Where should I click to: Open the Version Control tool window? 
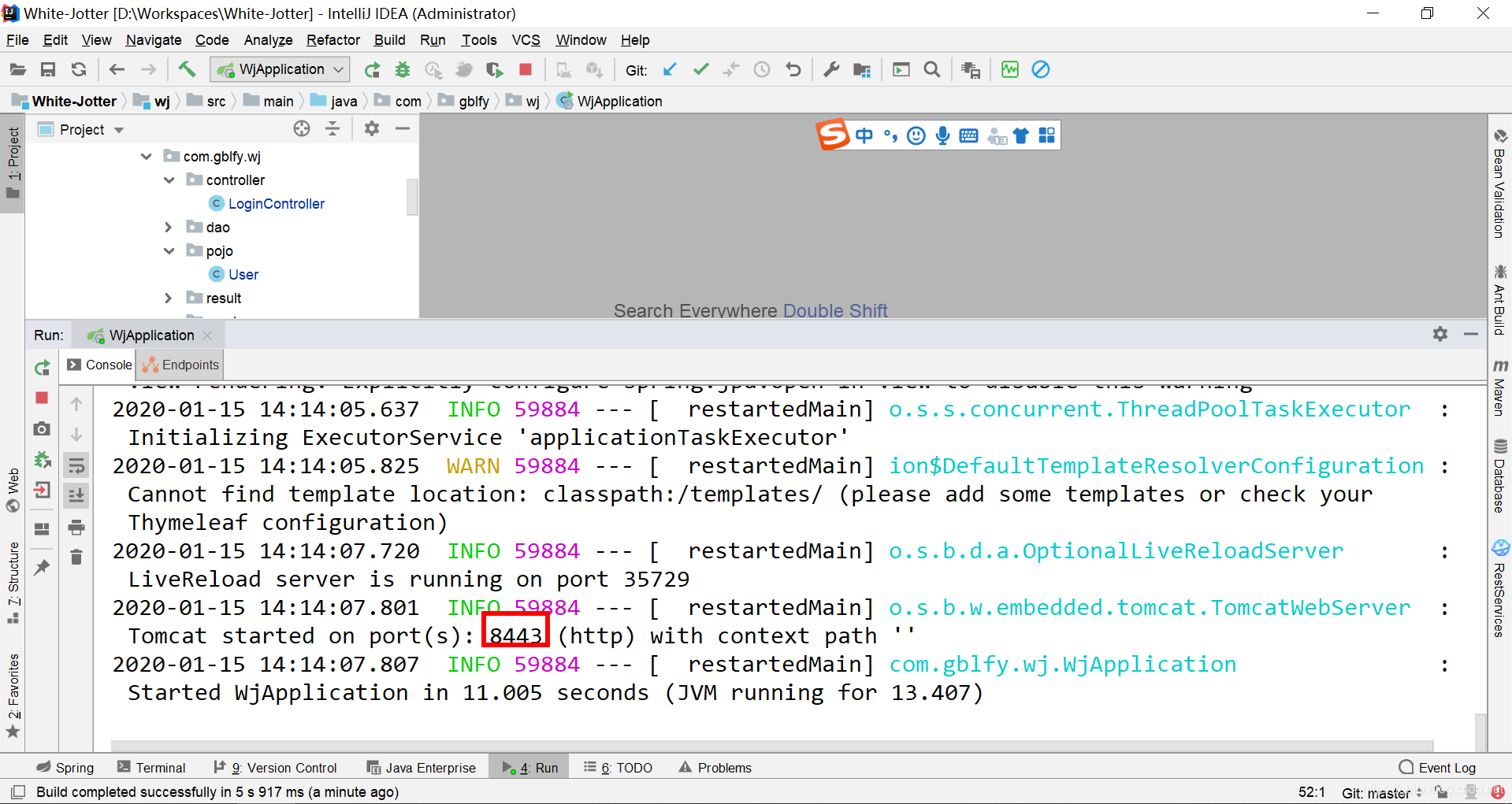(x=276, y=768)
